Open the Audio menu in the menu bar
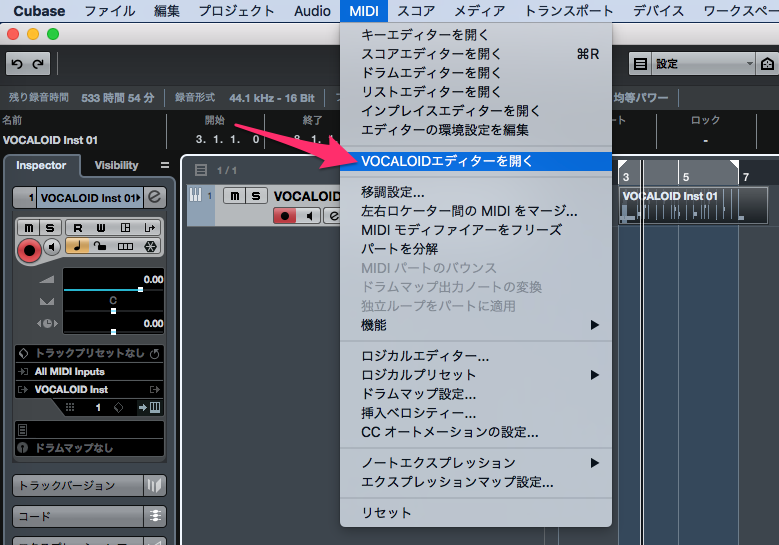Screen dimensions: 779x545 tap(312, 10)
